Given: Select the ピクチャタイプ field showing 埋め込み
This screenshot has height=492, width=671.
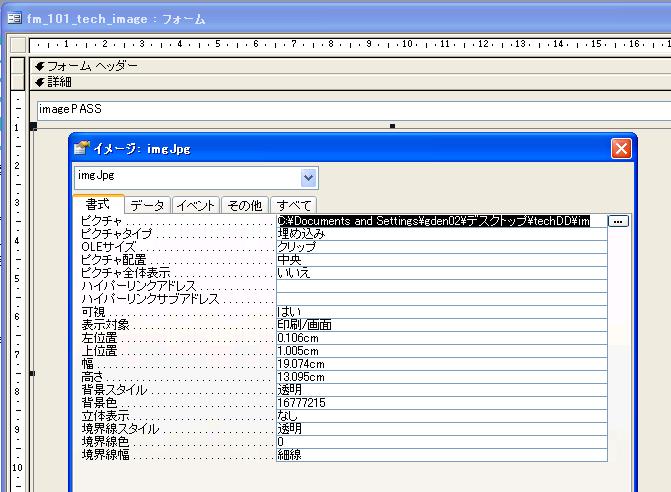Looking at the screenshot, I should coord(440,234).
